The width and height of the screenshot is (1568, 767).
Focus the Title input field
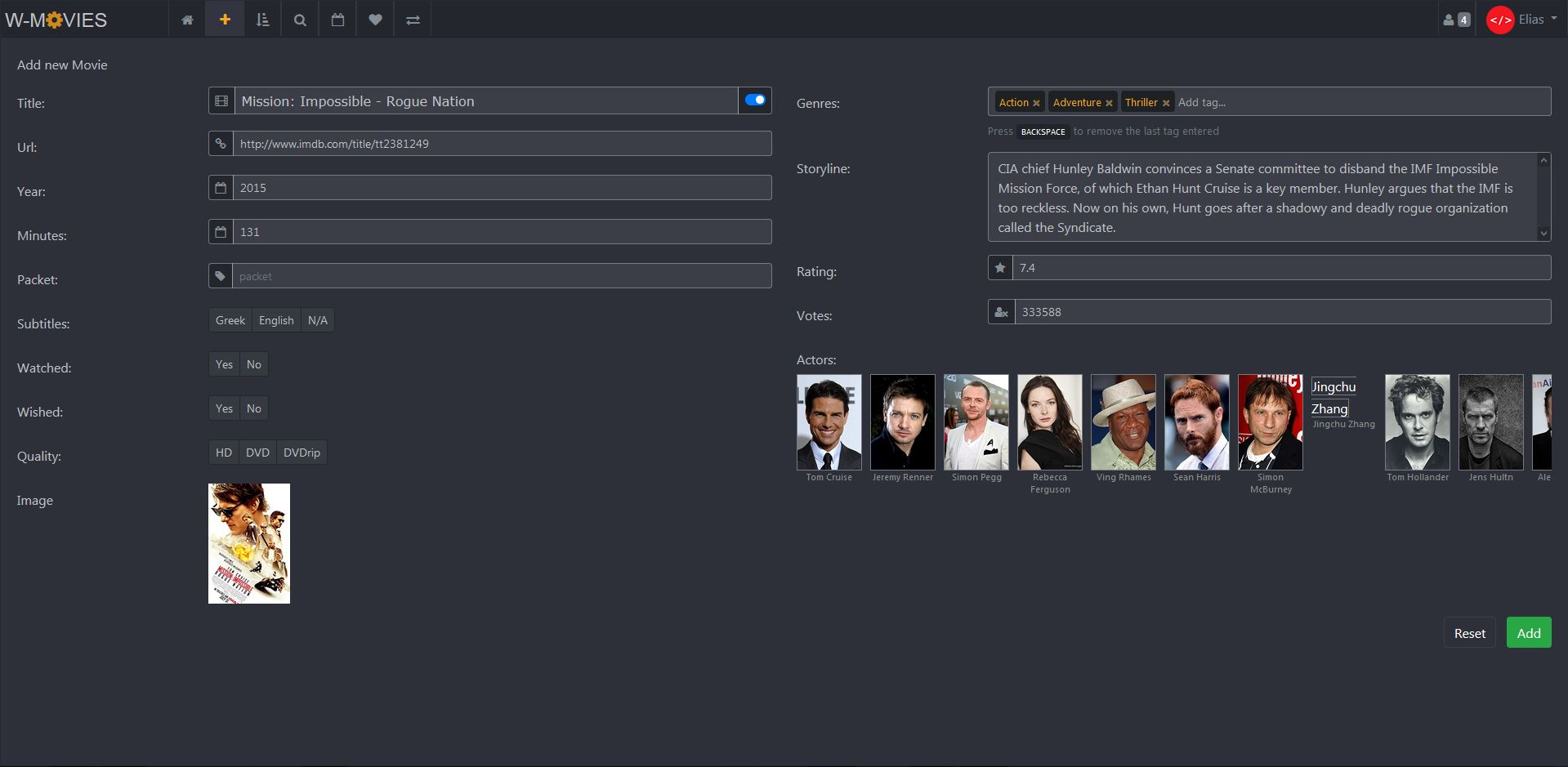coord(486,101)
